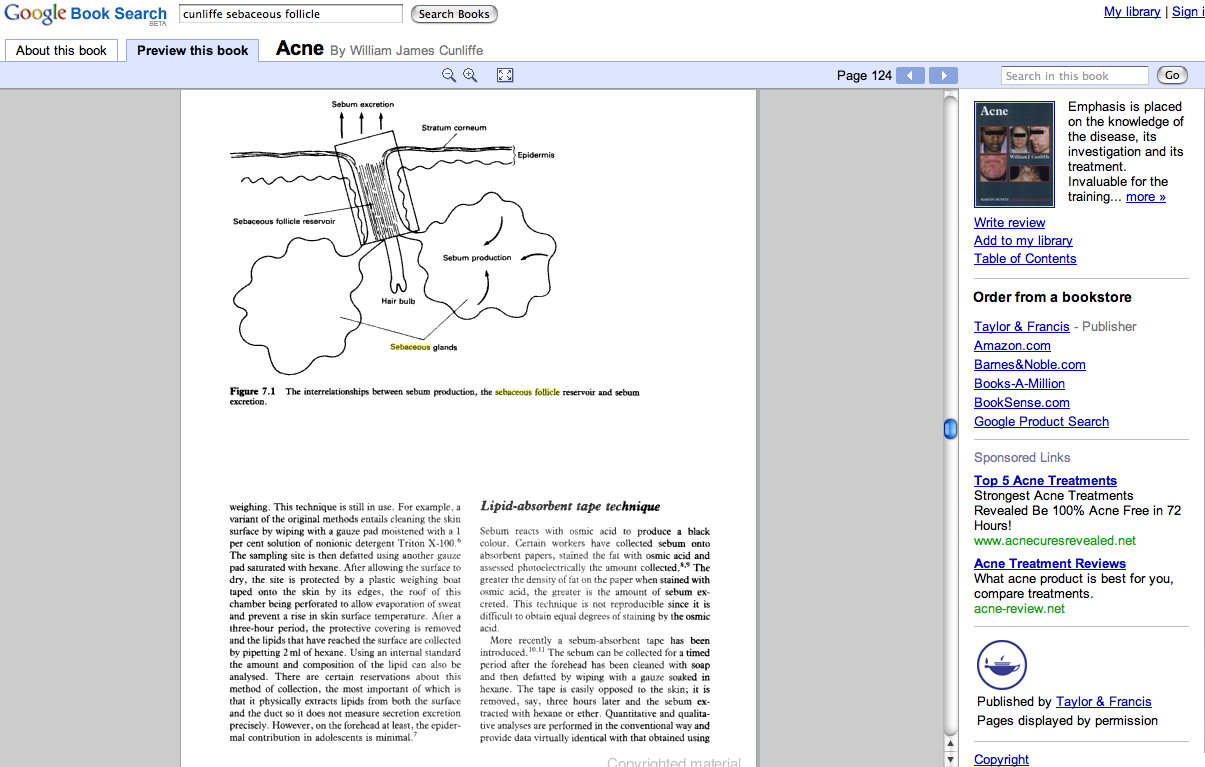Click the zoom out magnifier icon
The width and height of the screenshot is (1205, 767).
pyautogui.click(x=449, y=75)
